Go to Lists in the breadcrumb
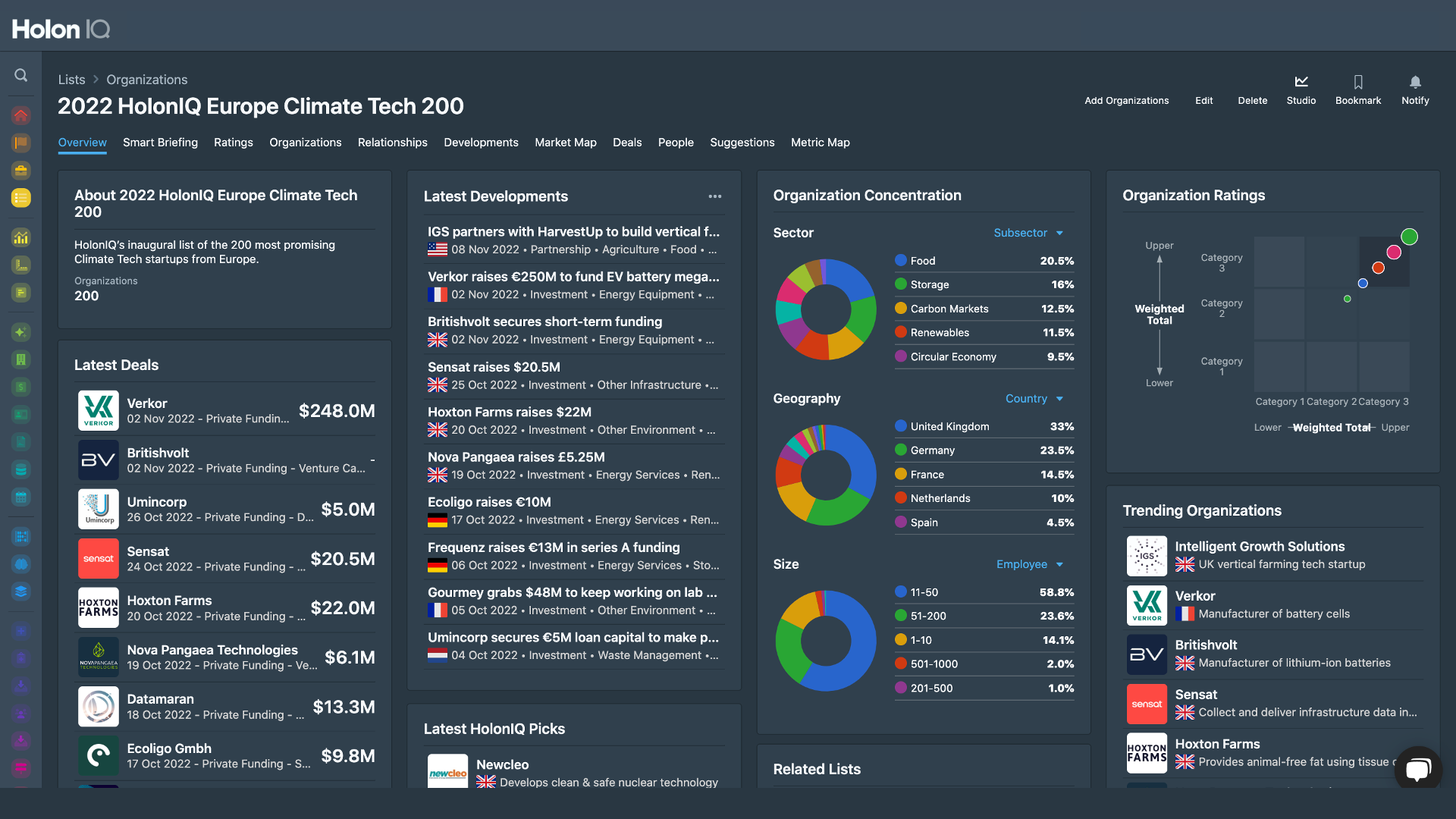Screen dimensions: 1456x819 (71, 80)
